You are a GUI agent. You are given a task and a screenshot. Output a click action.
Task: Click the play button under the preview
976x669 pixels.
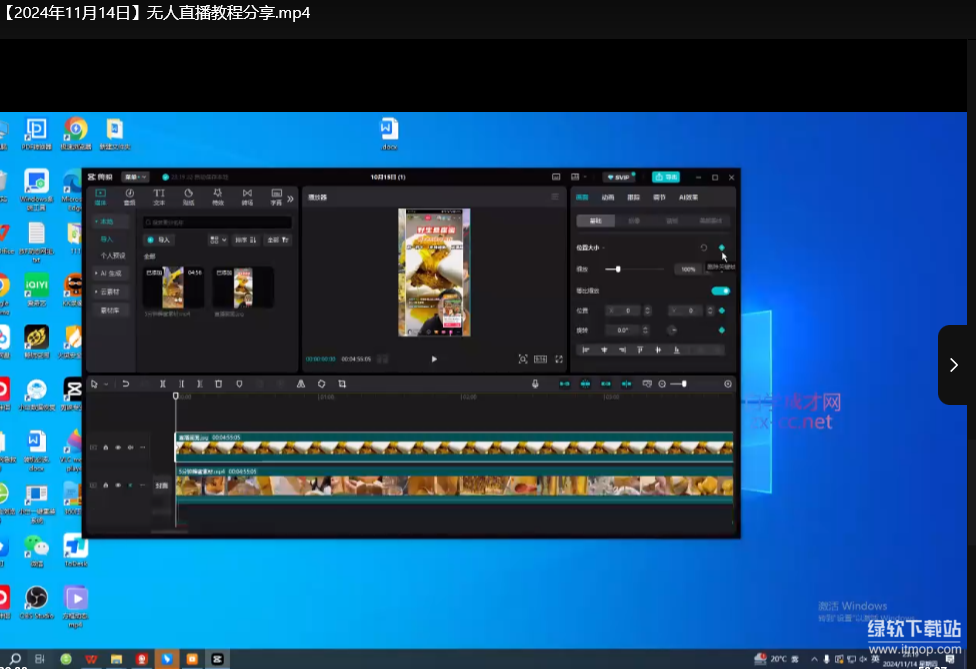pos(434,359)
